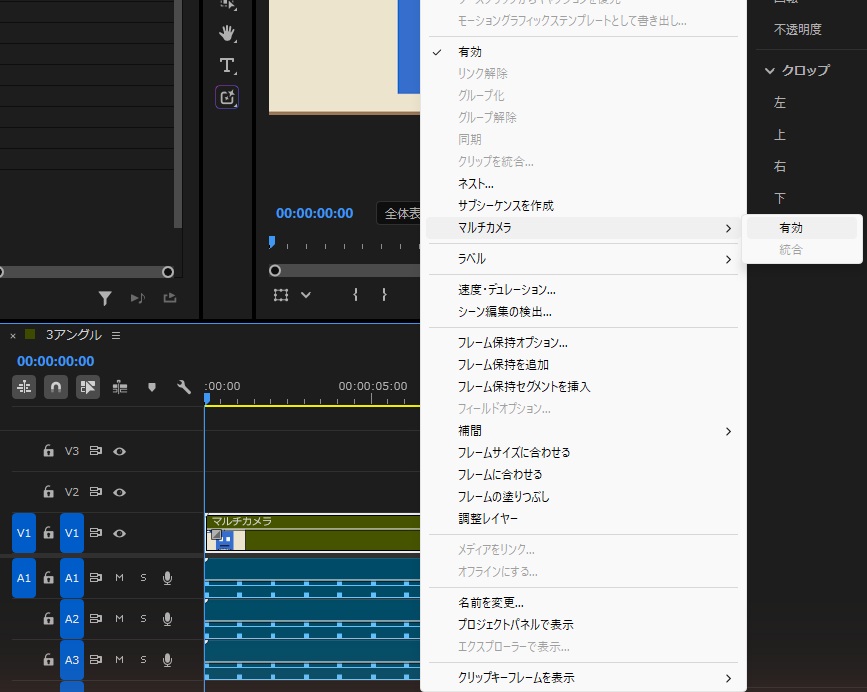Lock the V2 track
The width and height of the screenshot is (867, 692).
click(49, 491)
